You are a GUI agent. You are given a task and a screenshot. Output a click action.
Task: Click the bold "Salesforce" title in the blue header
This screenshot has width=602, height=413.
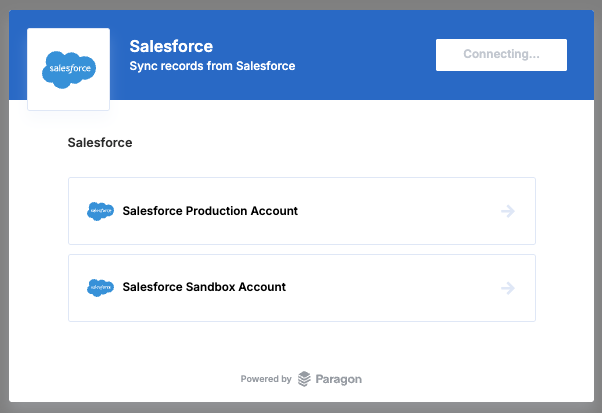171,46
